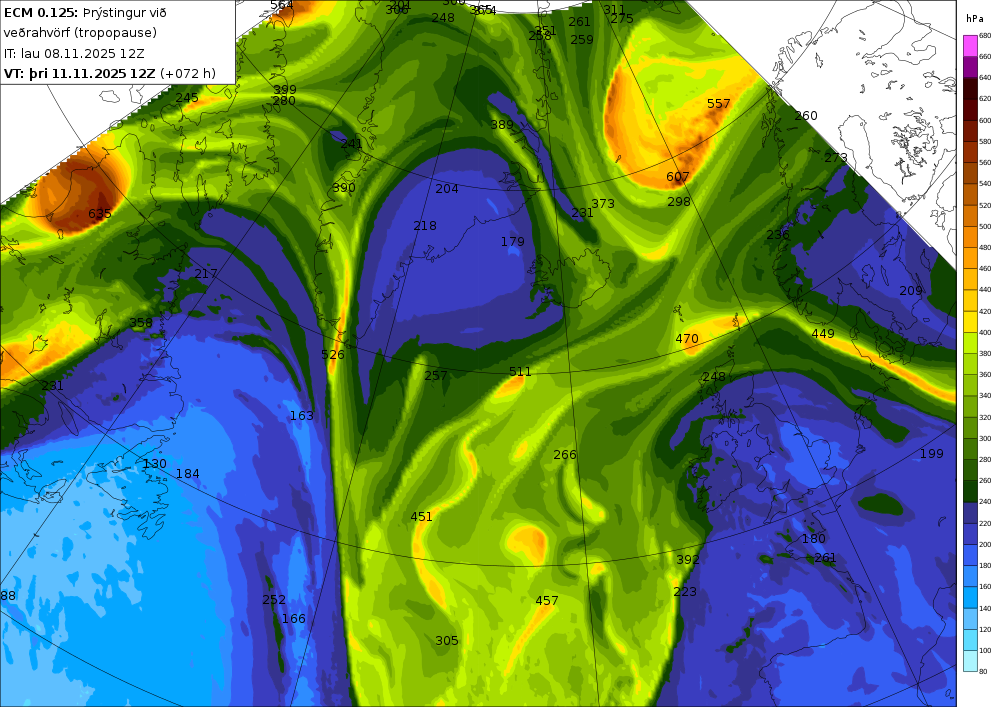Select the 209 label
Viewport: 1000px width, 707px height.
pyautogui.click(x=911, y=291)
